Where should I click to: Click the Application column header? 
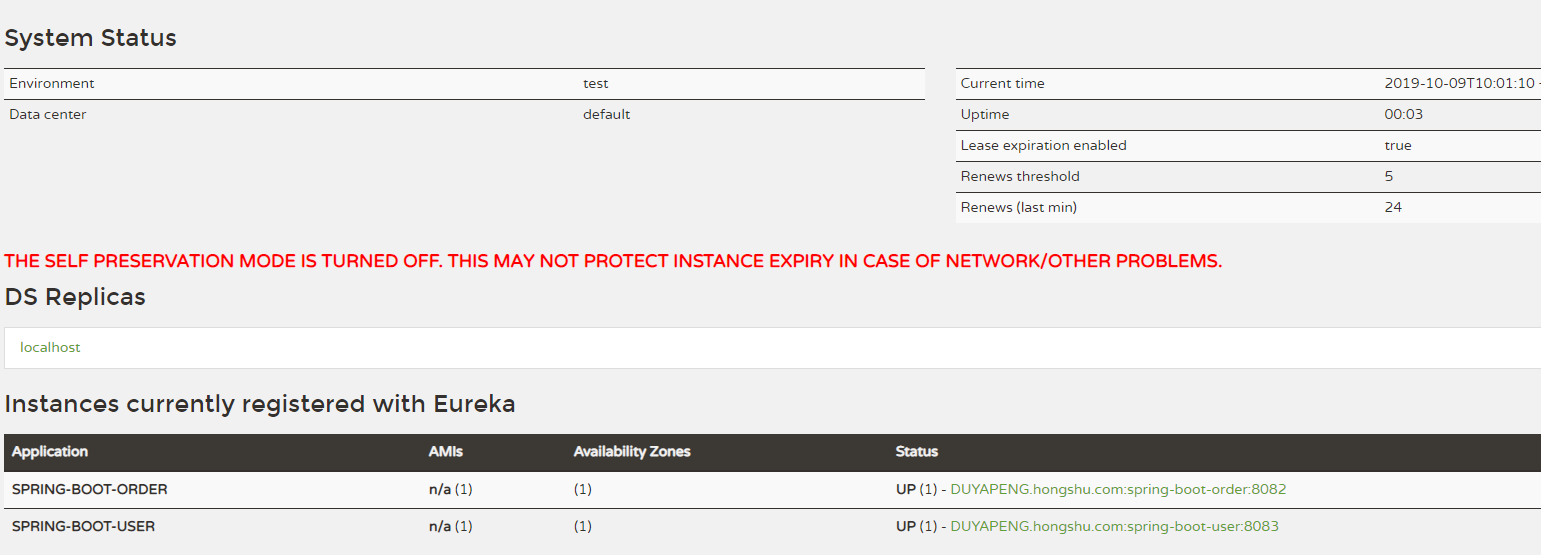[x=50, y=452]
